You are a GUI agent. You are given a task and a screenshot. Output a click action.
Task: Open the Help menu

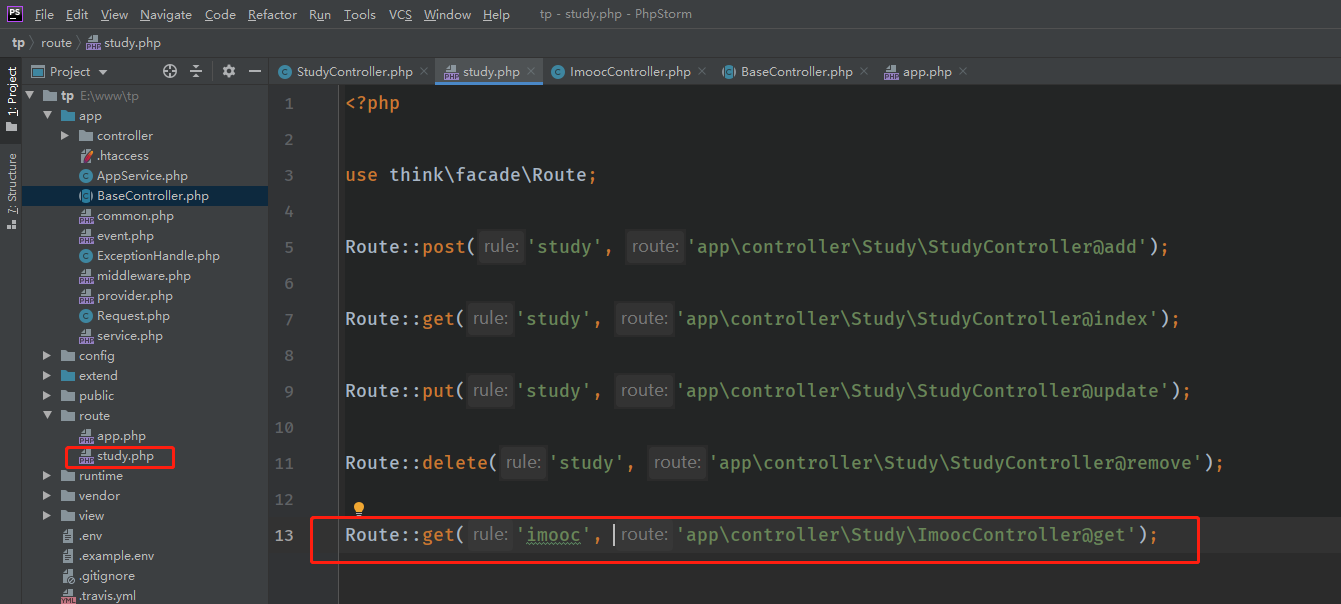[x=496, y=14]
